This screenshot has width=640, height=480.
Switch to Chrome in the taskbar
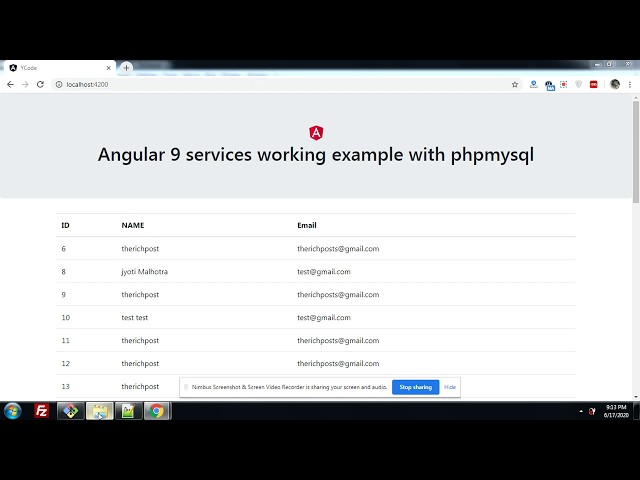pos(157,411)
